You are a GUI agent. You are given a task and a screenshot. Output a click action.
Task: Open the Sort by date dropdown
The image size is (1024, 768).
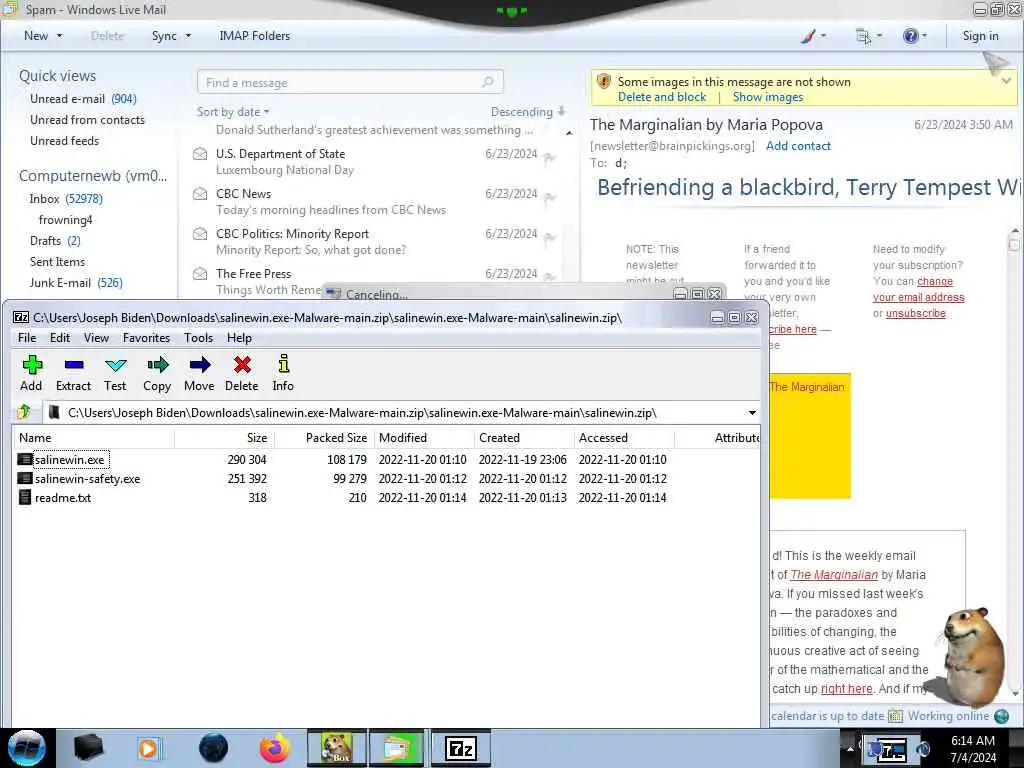click(x=233, y=112)
